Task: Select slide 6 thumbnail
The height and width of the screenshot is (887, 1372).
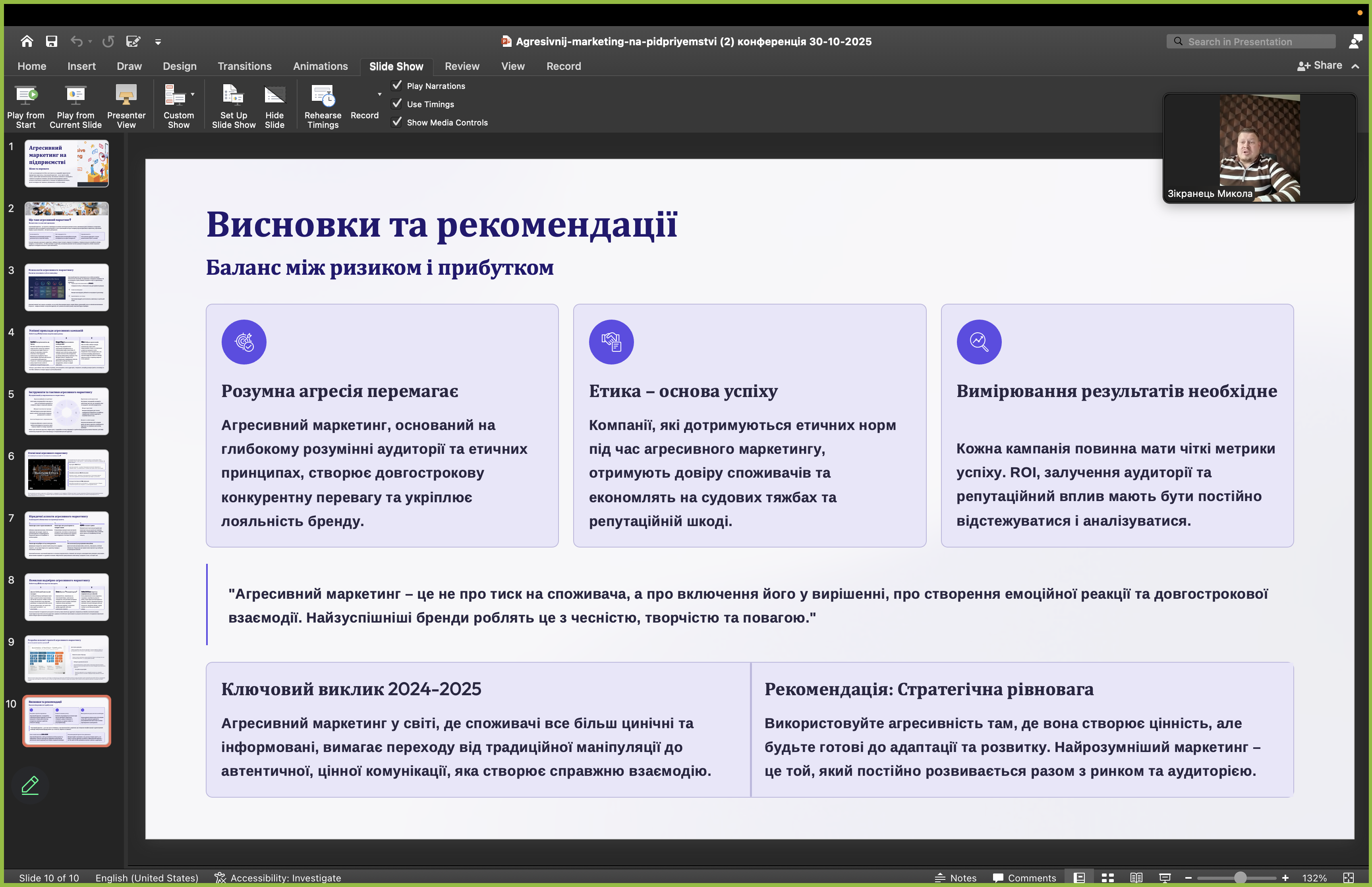Action: coord(66,473)
